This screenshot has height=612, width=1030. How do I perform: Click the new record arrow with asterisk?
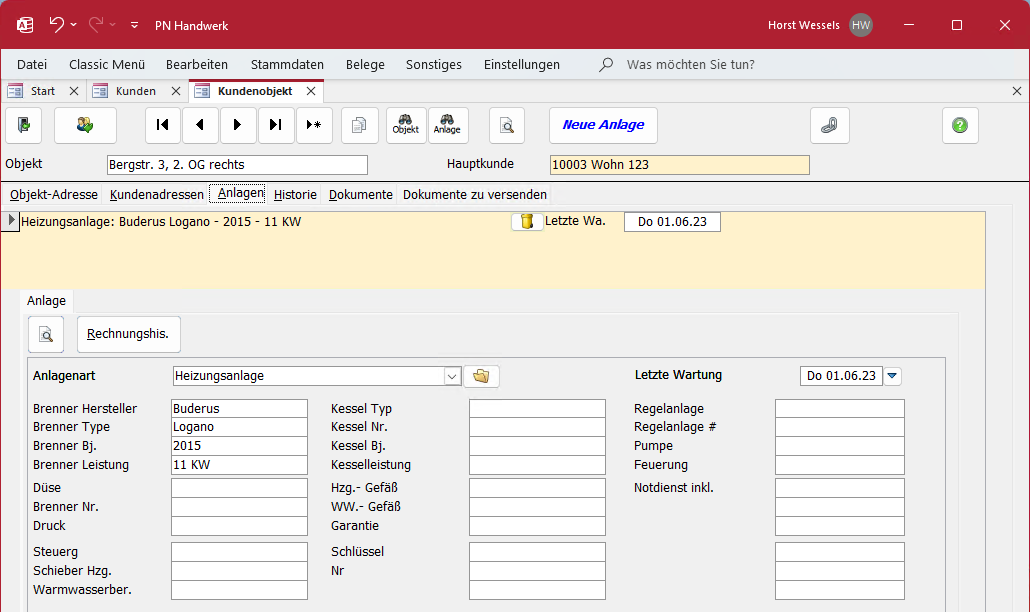(x=314, y=125)
